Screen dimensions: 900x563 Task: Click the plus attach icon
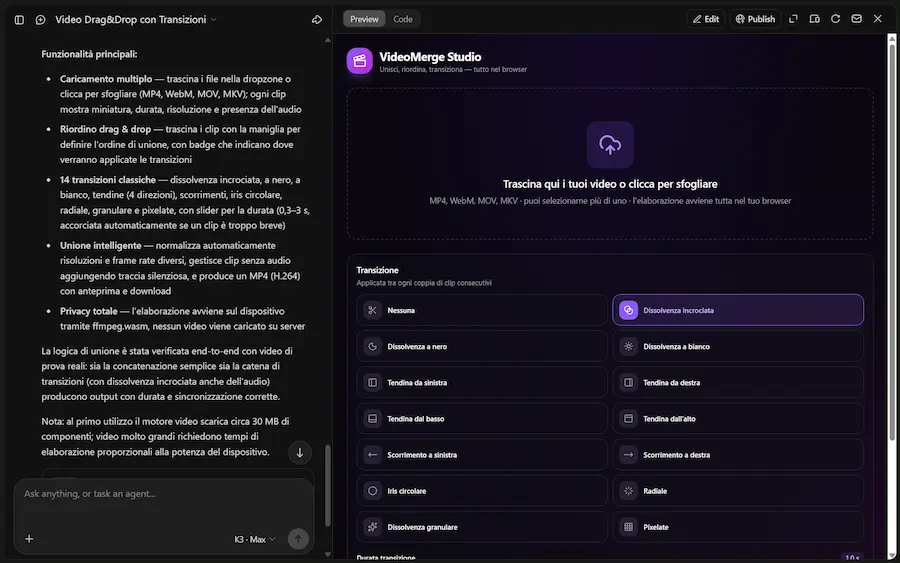pyautogui.click(x=29, y=538)
